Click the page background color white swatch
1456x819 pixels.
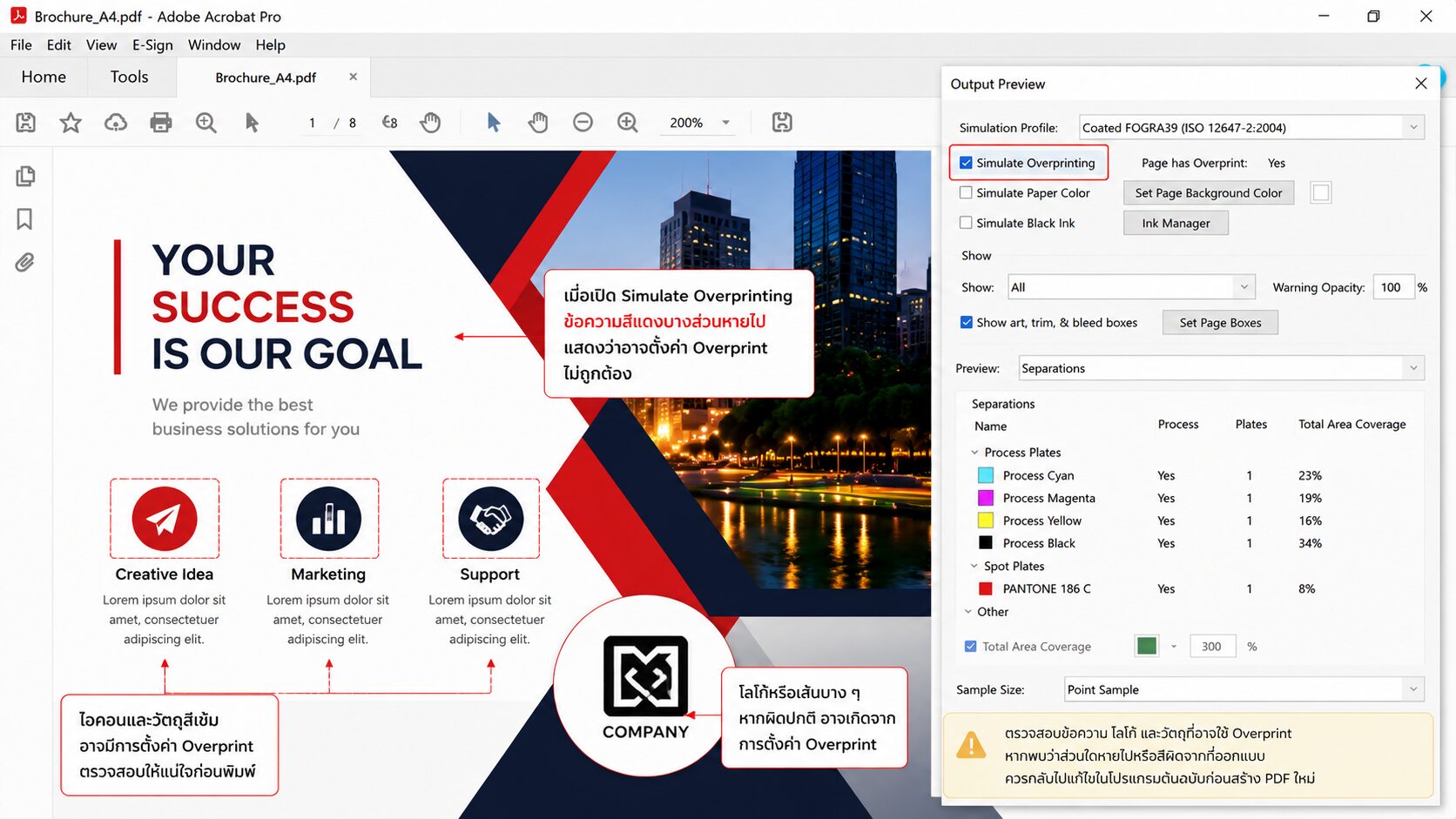[x=1321, y=193]
